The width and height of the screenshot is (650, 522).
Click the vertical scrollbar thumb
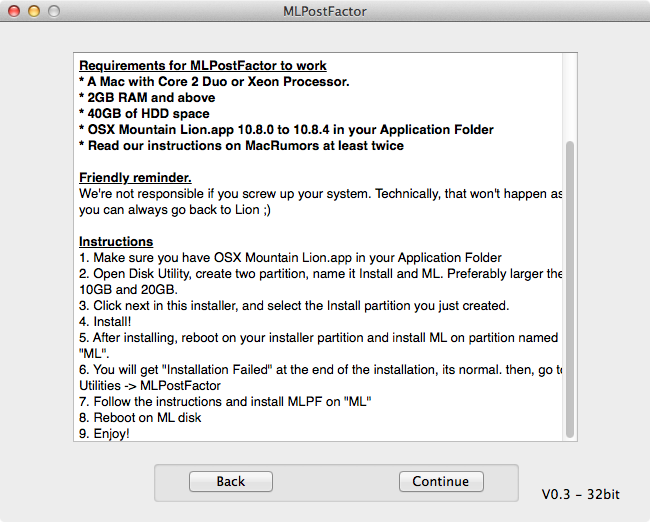coord(570,290)
